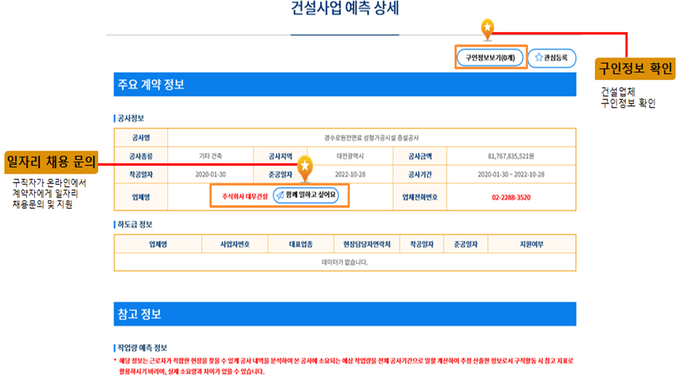The height and width of the screenshot is (386, 680).
Task: Click the 데이터가 없습니다. empty table row
Action: 345,262
